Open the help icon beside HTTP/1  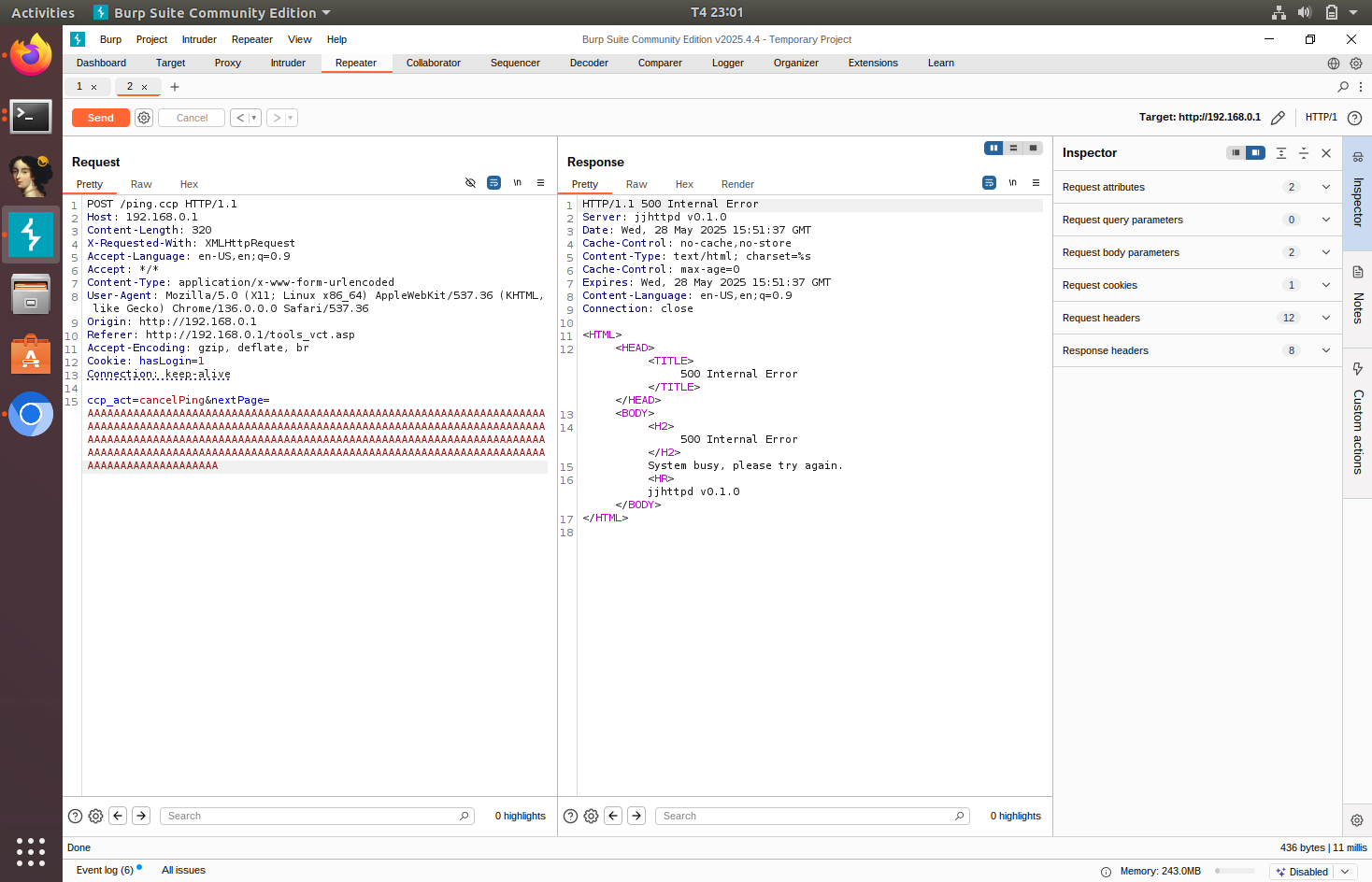(1354, 118)
